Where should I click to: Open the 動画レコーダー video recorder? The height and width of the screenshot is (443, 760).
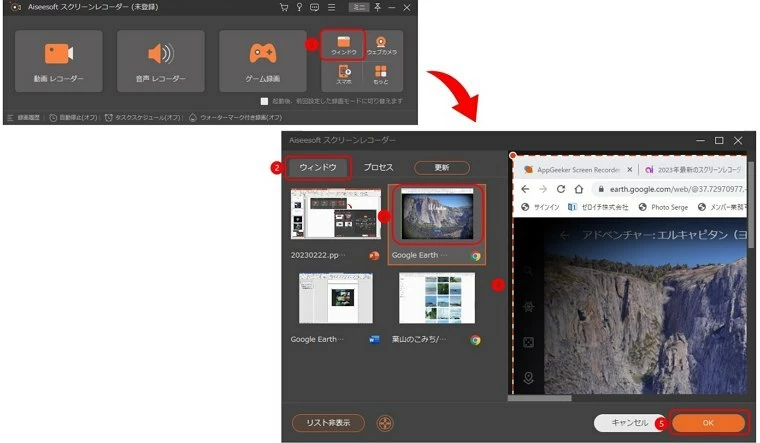coord(58,61)
